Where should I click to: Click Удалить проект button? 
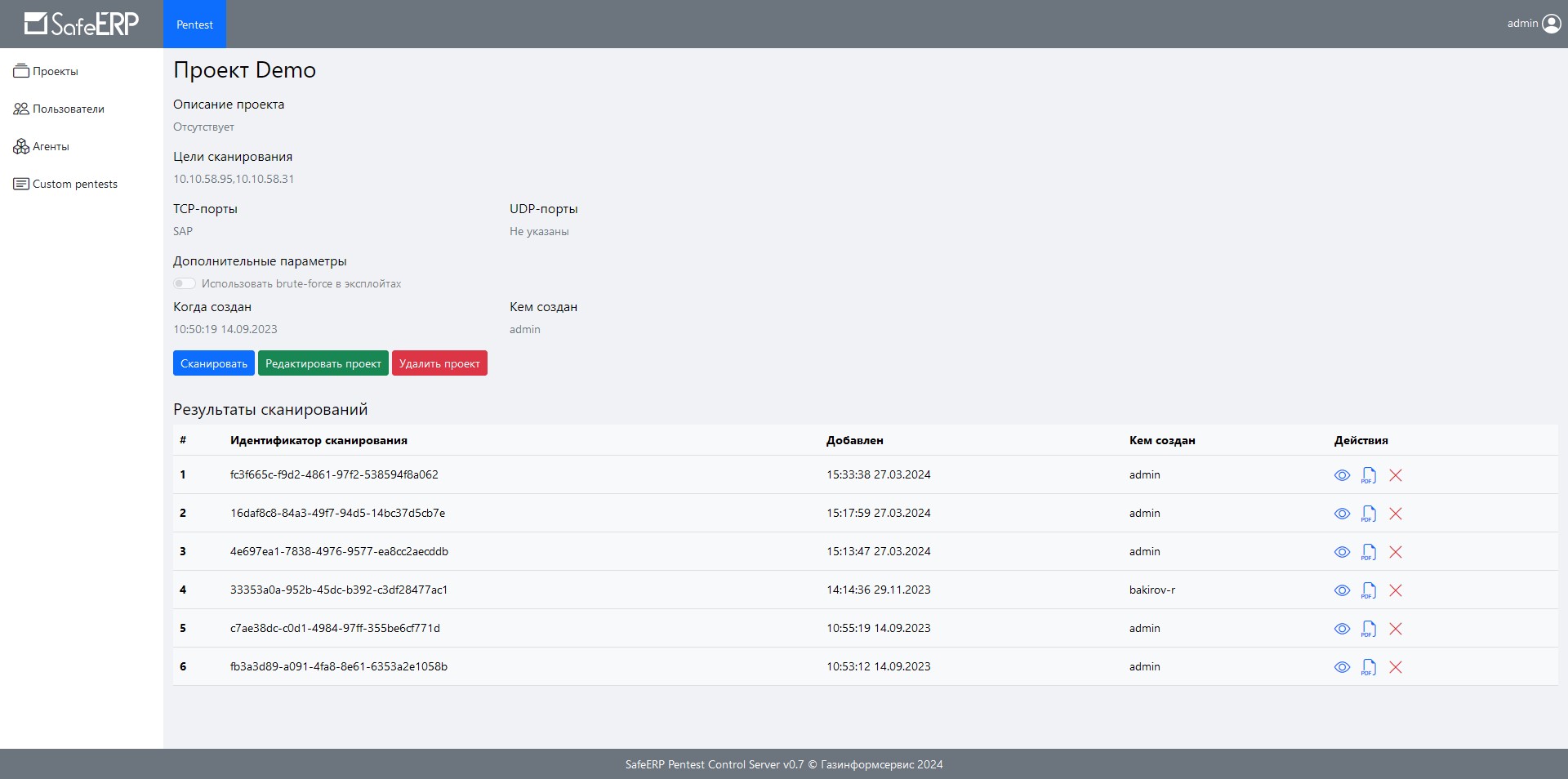click(439, 363)
